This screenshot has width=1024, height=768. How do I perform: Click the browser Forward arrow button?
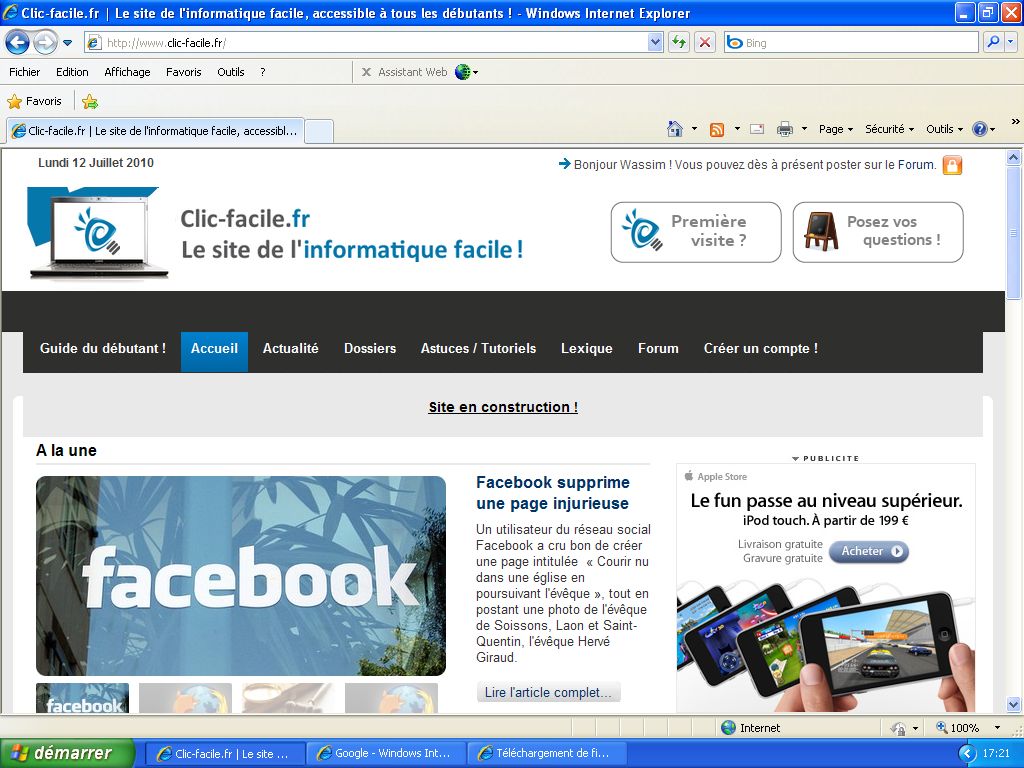[44, 43]
